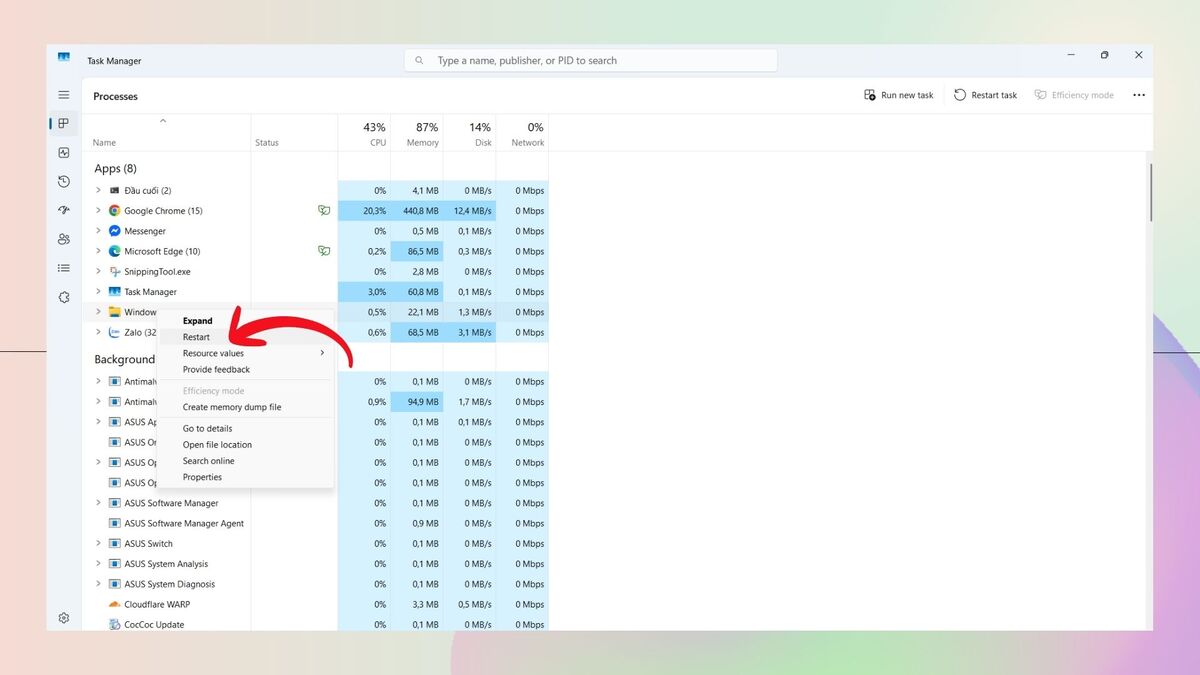This screenshot has height=675, width=1200.
Task: Click efficiency leaf icon on Google Chrome row
Action: pos(324,211)
